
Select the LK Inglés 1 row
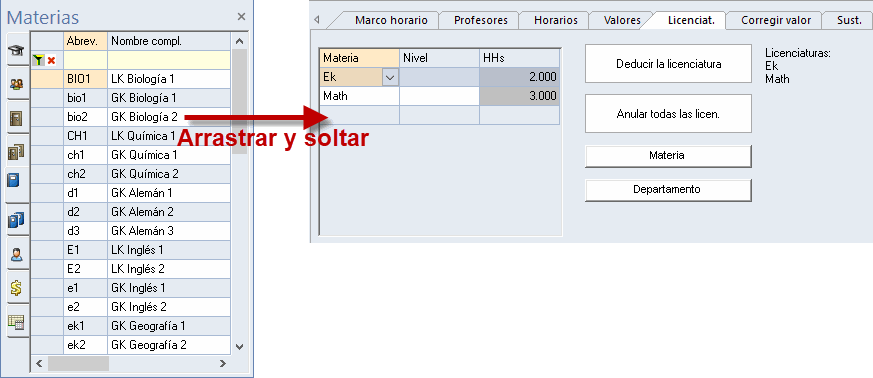[130, 249]
